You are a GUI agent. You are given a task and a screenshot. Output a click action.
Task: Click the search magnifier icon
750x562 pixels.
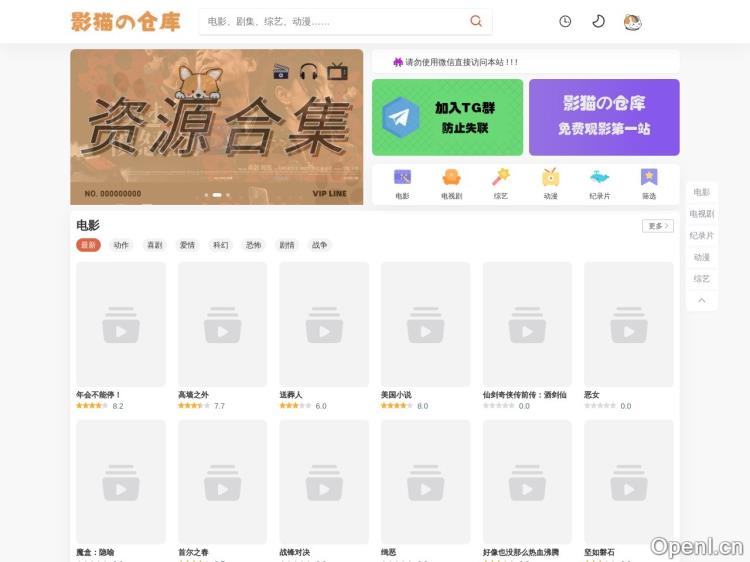476,21
